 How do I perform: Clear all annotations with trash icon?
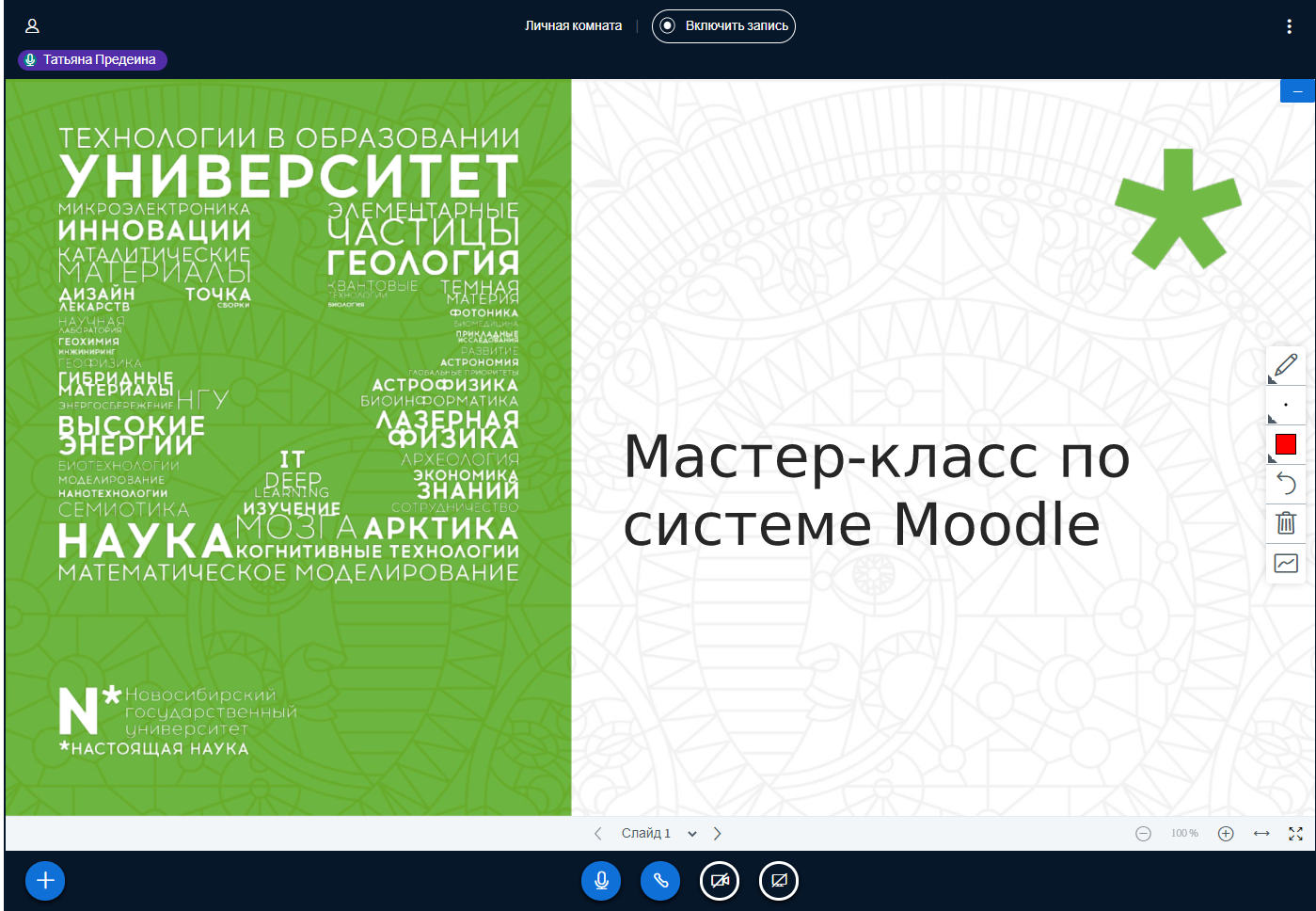tap(1286, 523)
